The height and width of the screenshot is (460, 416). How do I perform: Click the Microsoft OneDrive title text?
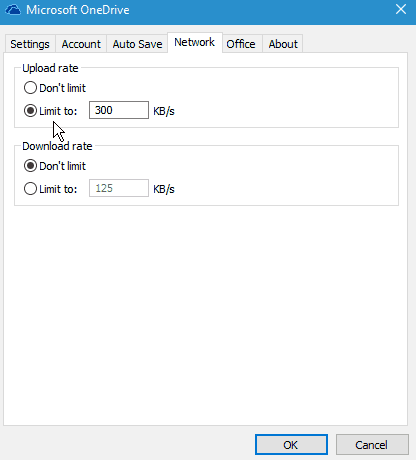(78, 10)
